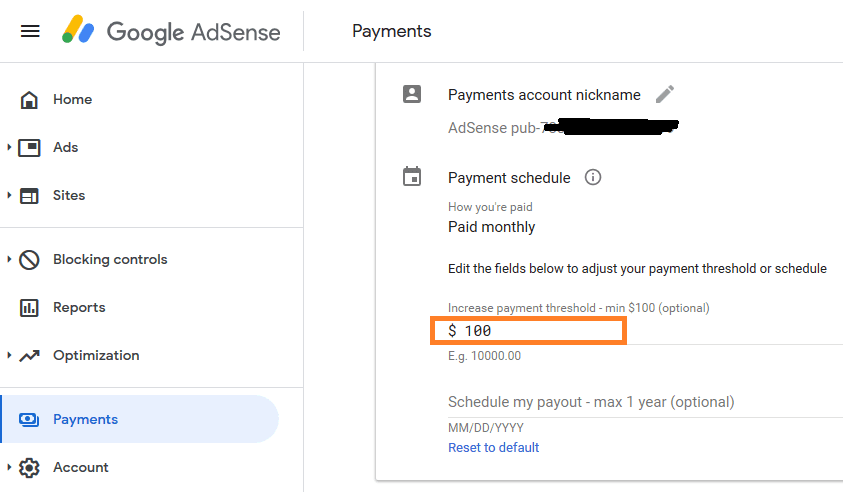Expand the Ads menu arrow
The width and height of the screenshot is (843, 492).
pos(9,147)
